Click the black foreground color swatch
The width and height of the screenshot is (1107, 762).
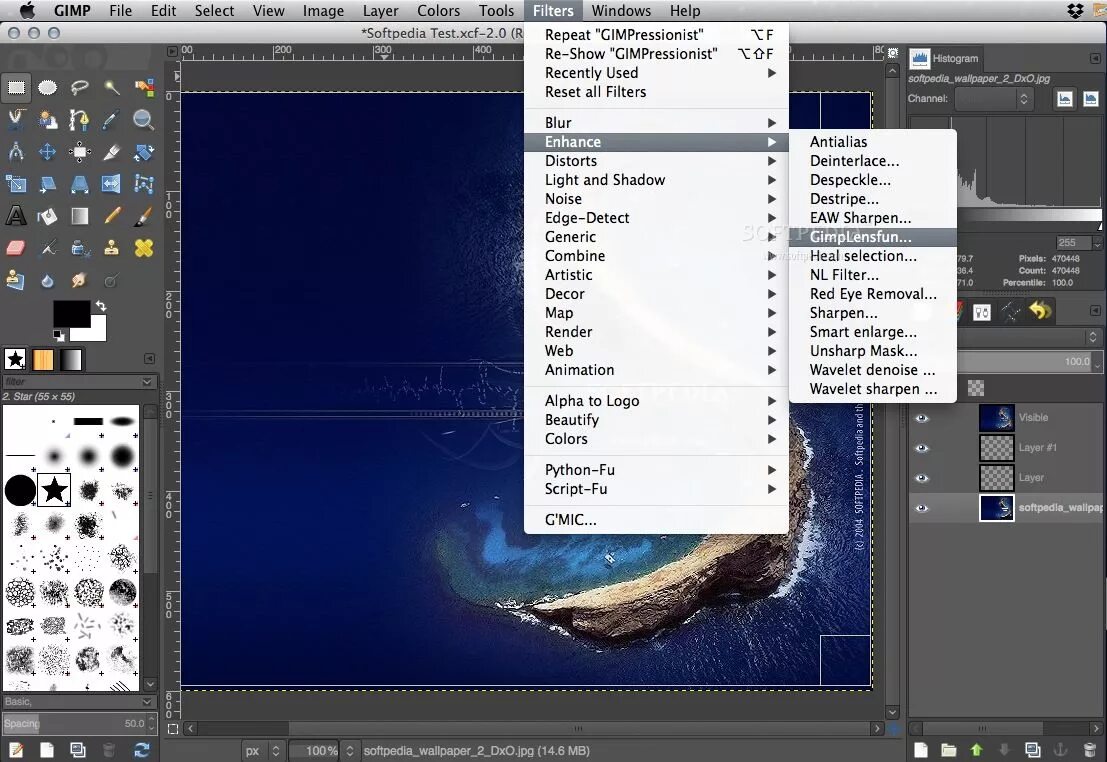tap(71, 314)
